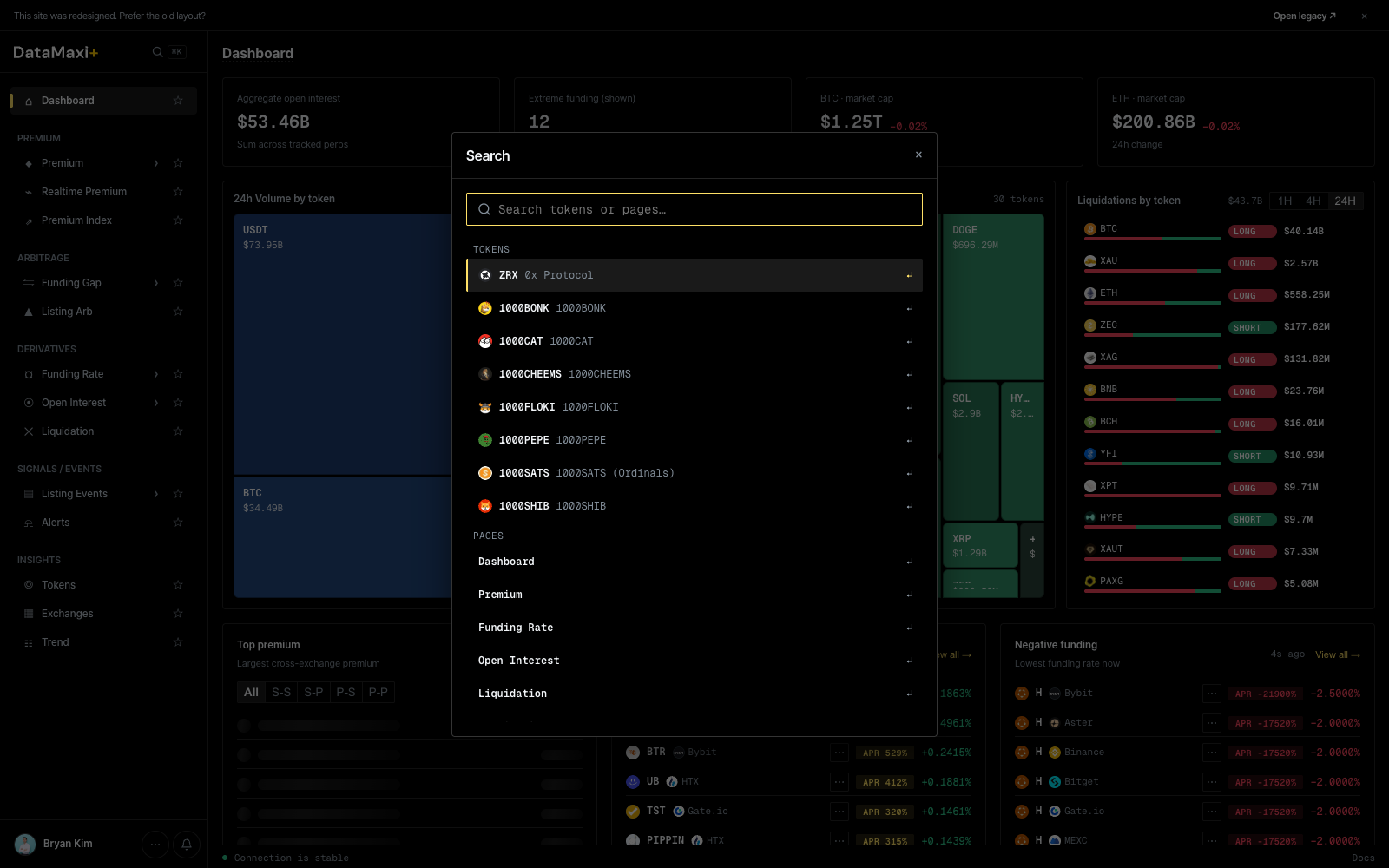The height and width of the screenshot is (868, 1389).
Task: Select the P-P filter in Top premium
Action: (379, 692)
